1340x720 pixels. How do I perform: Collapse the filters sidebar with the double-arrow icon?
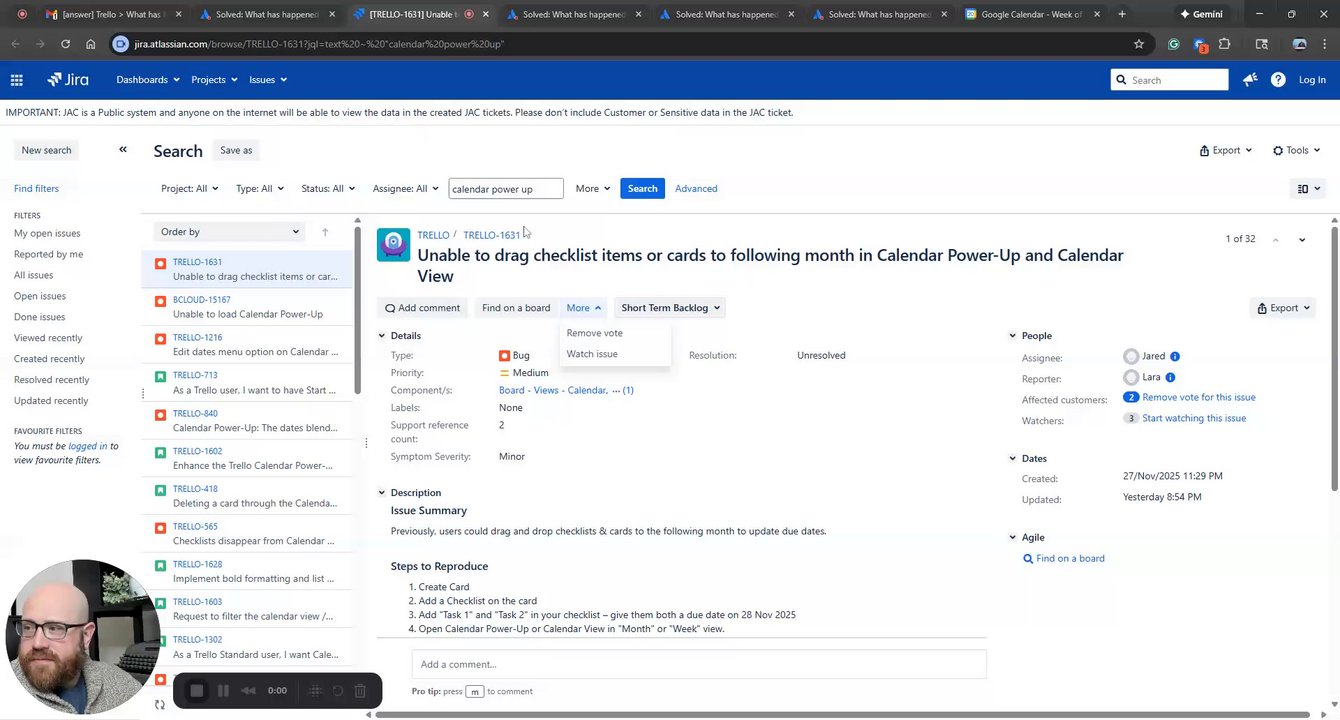[x=123, y=149]
